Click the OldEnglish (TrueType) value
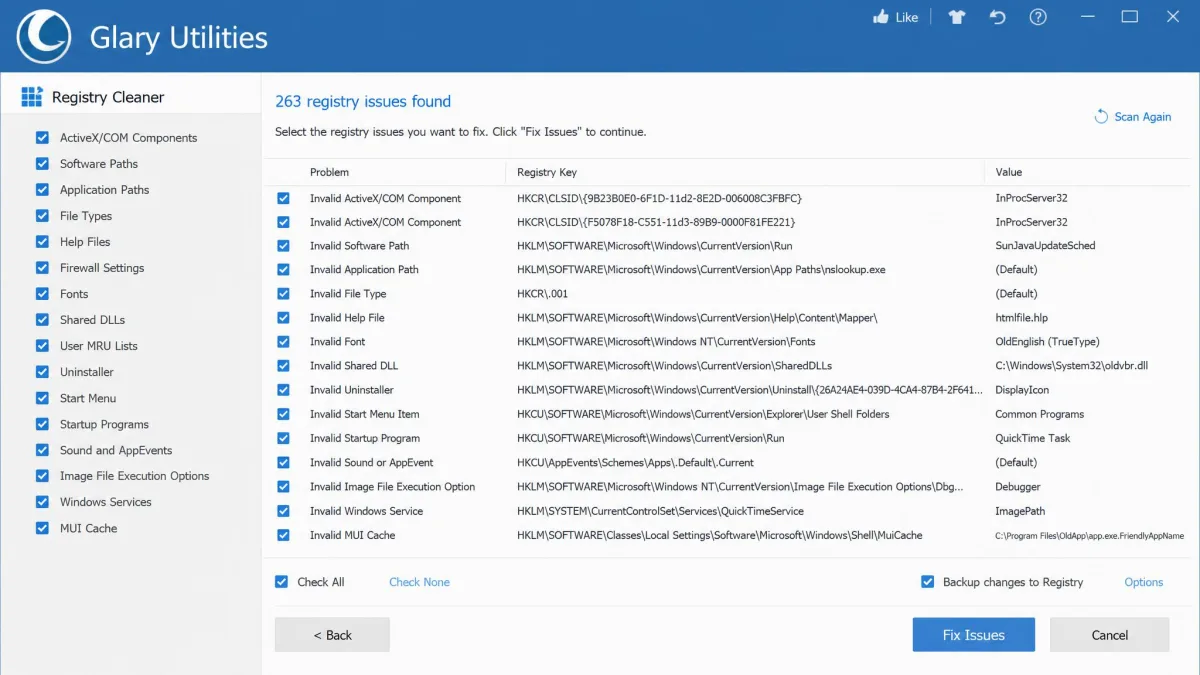The image size is (1200, 675). pyautogui.click(x=1047, y=342)
